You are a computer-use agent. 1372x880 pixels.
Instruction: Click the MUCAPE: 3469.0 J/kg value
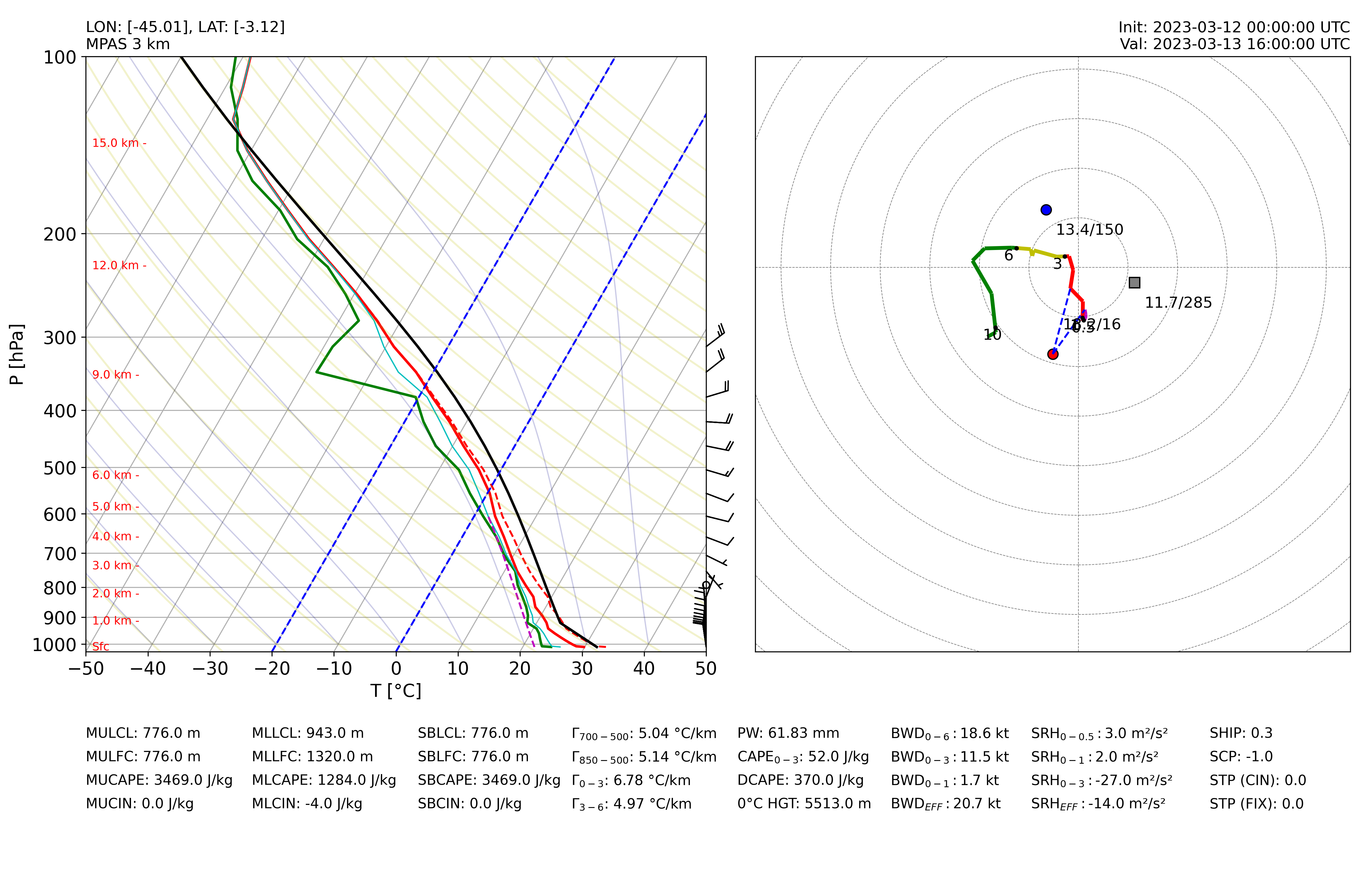(159, 780)
